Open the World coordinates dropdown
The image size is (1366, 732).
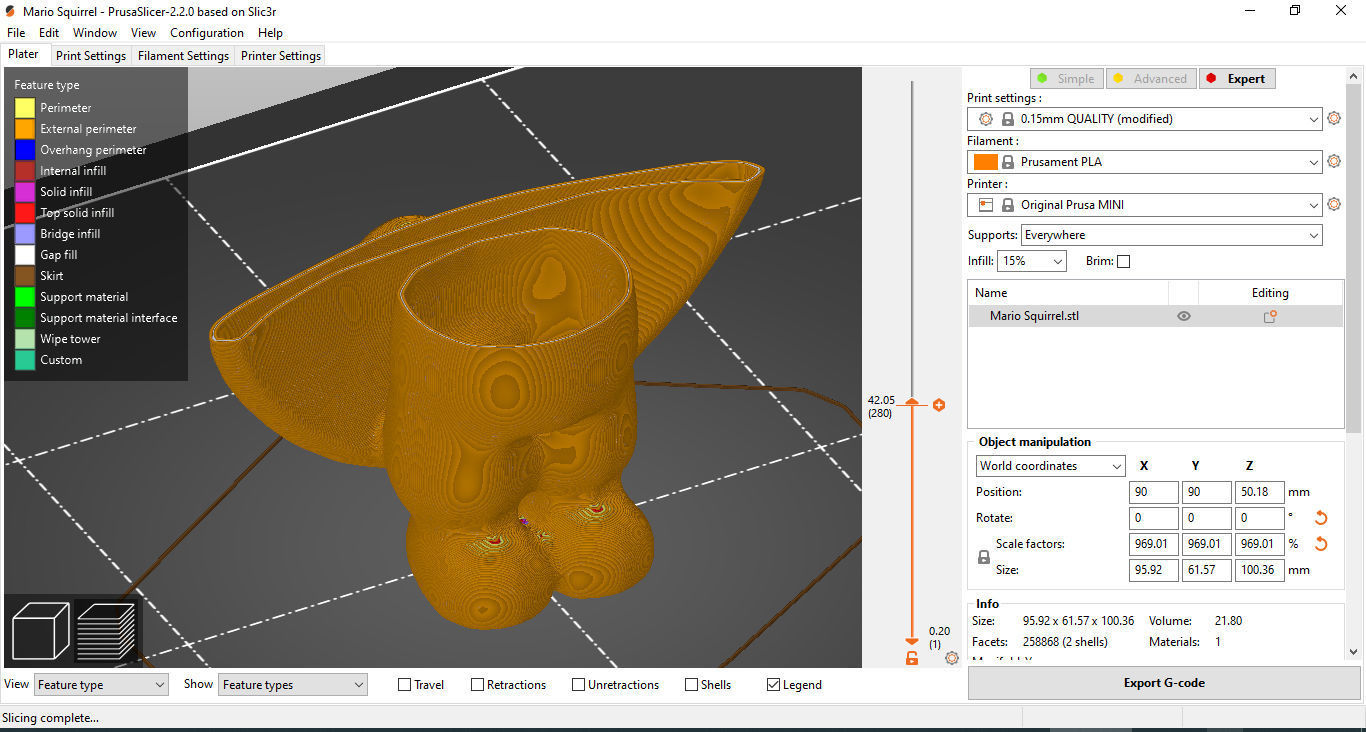(x=1050, y=466)
